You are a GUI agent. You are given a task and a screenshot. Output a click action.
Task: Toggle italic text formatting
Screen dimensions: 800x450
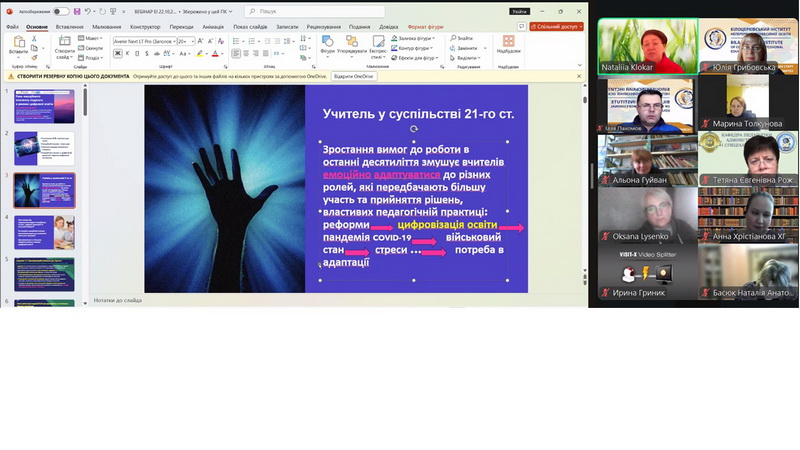pyautogui.click(x=128, y=53)
